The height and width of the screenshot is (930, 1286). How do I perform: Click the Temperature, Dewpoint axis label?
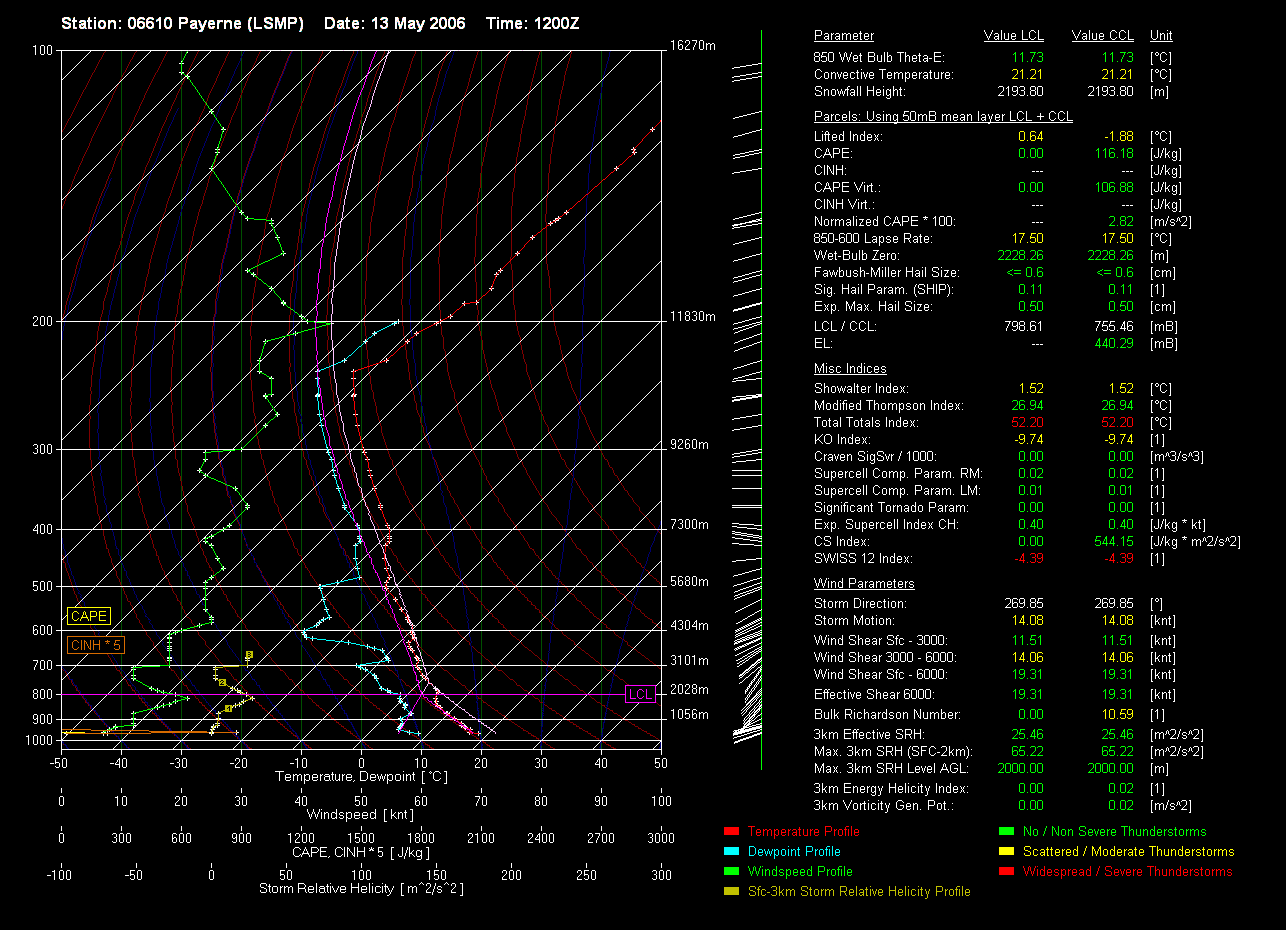pos(360,776)
